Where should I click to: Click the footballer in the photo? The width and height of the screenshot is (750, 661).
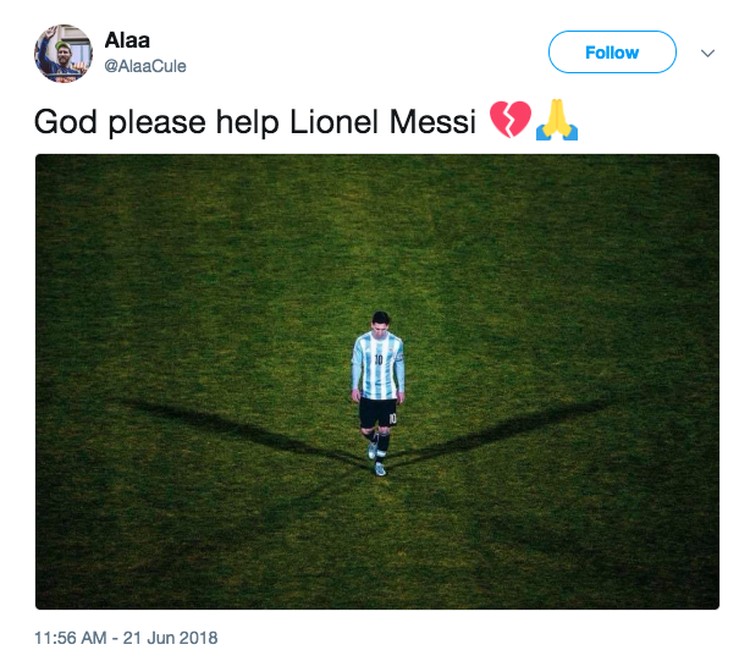(x=378, y=393)
